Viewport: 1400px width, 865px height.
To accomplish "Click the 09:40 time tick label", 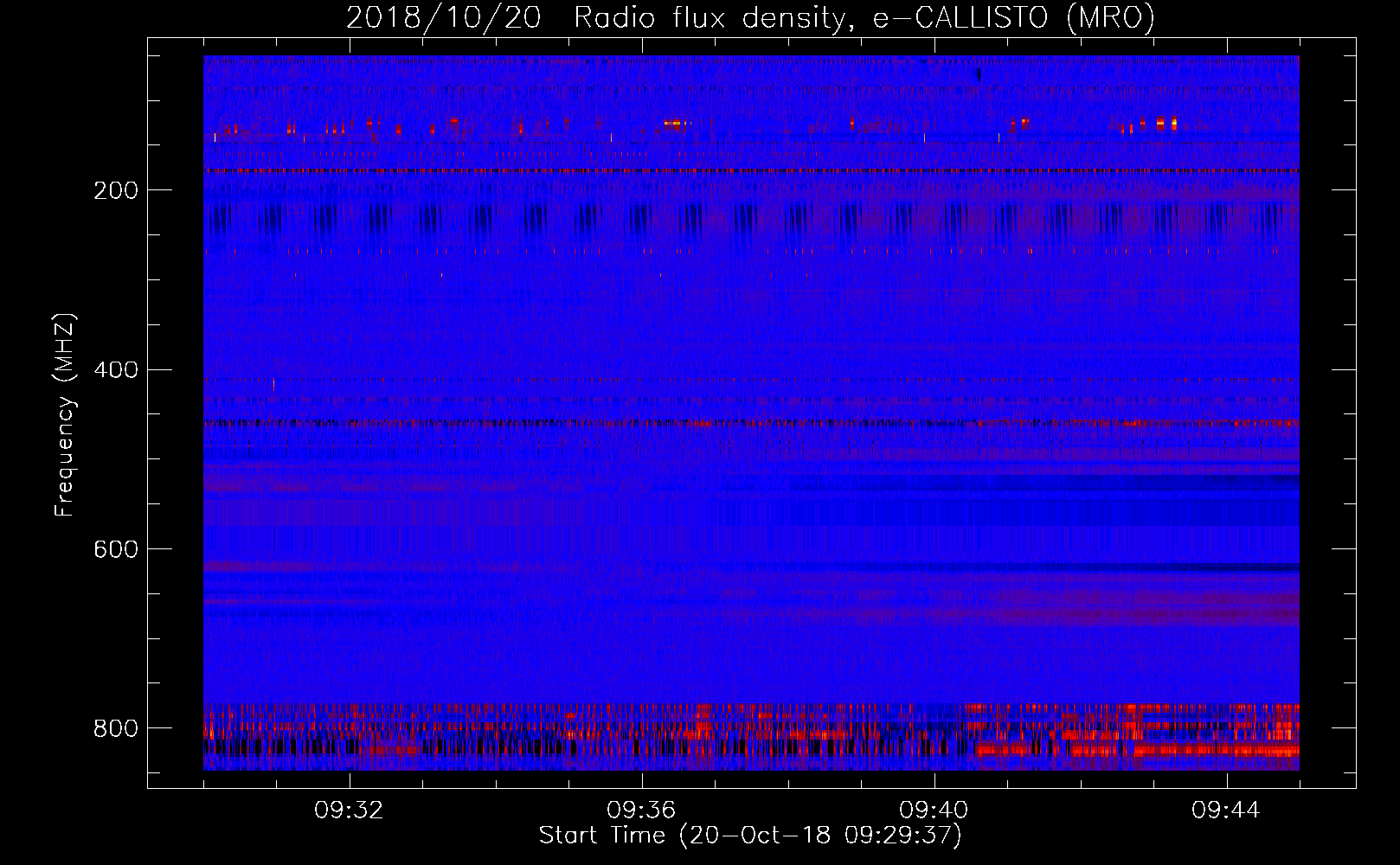I will 934,811.
